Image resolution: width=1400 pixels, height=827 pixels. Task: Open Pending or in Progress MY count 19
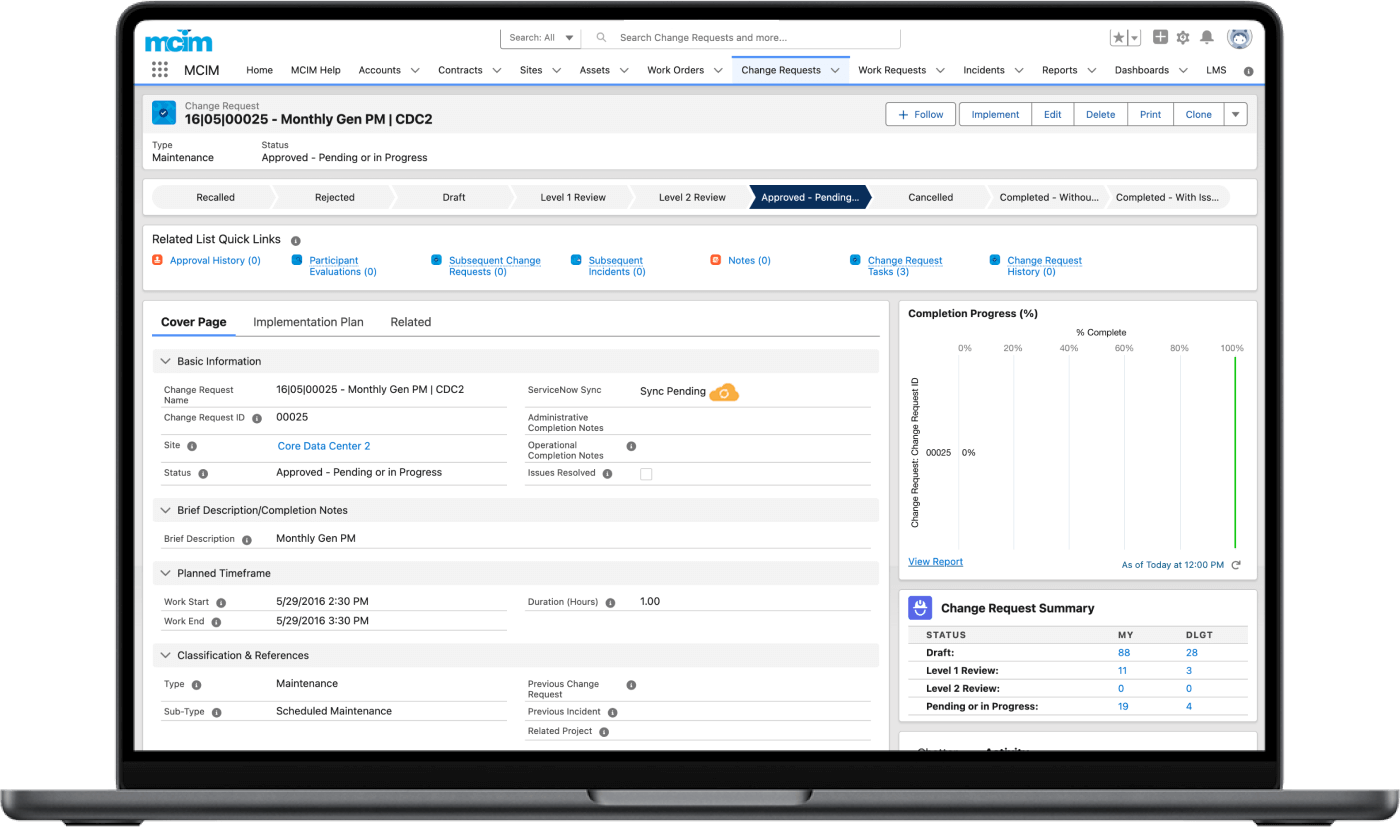click(1123, 707)
